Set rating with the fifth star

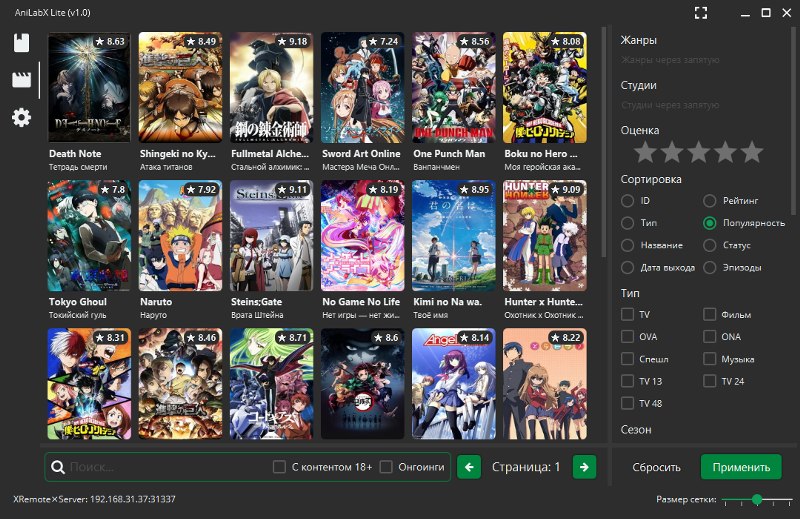(751, 152)
